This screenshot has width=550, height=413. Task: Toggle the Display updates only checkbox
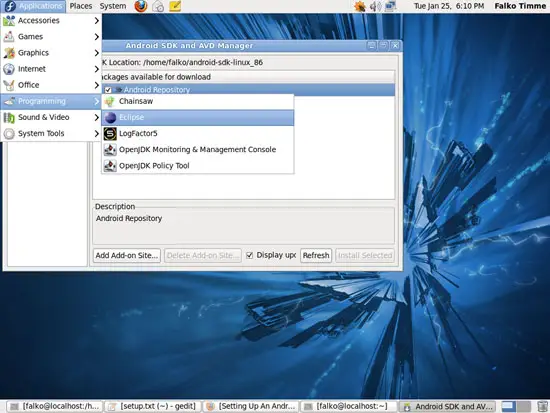click(x=249, y=255)
